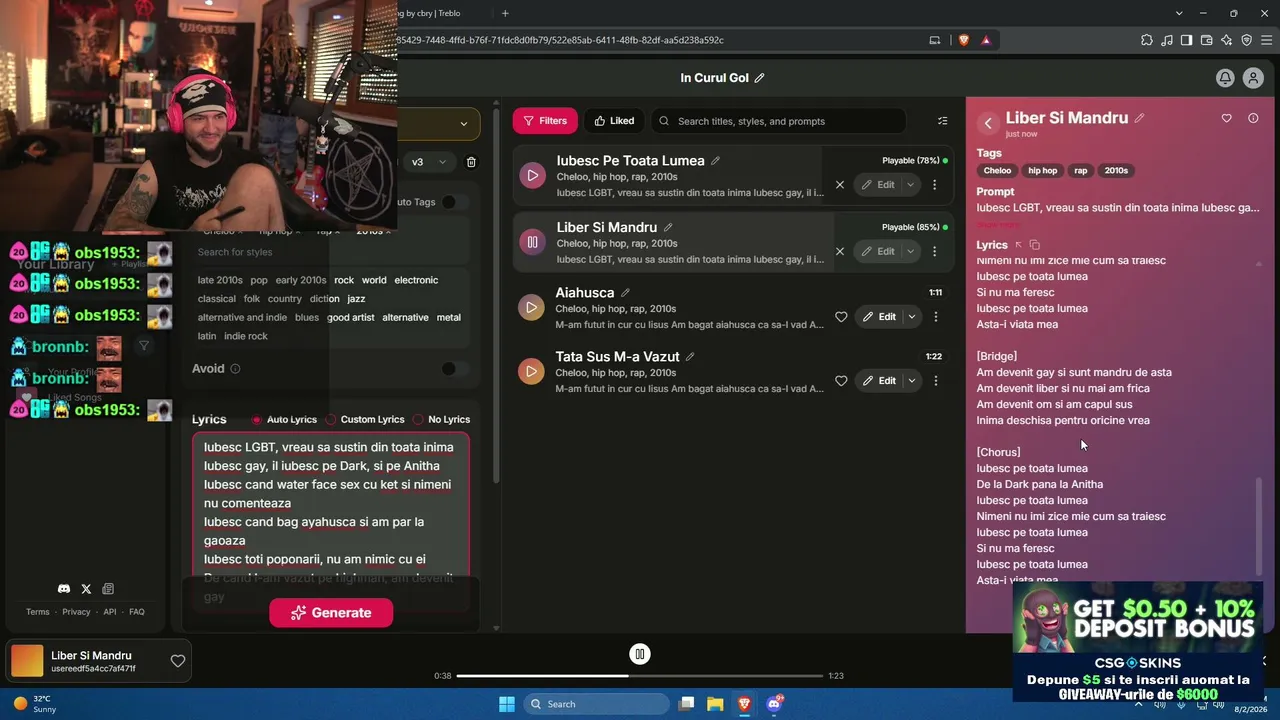Open the browser tab list dropdown
Viewport: 1280px width, 720px height.
coord(1180,13)
